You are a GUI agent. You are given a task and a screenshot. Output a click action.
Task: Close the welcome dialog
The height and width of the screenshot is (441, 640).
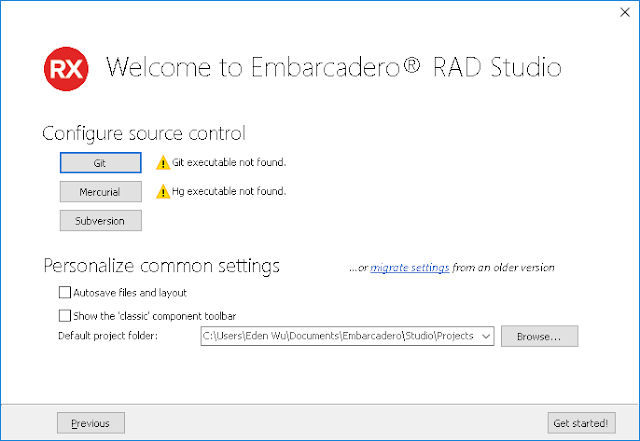coord(625,12)
